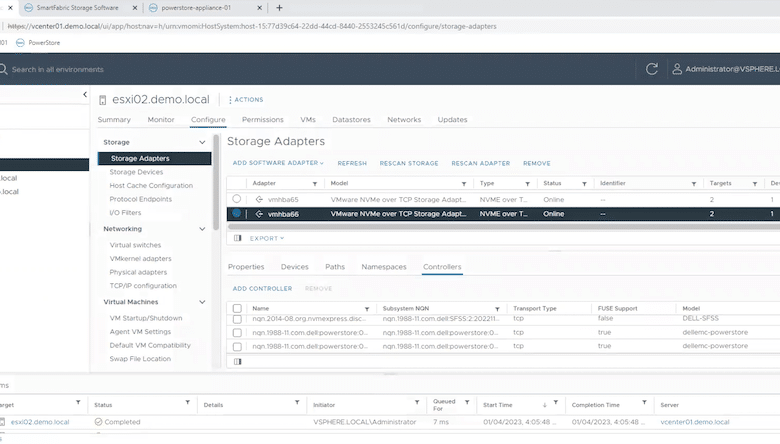The height and width of the screenshot is (444, 780).
Task: Select Virtual switches in sidebar
Action: (135, 245)
